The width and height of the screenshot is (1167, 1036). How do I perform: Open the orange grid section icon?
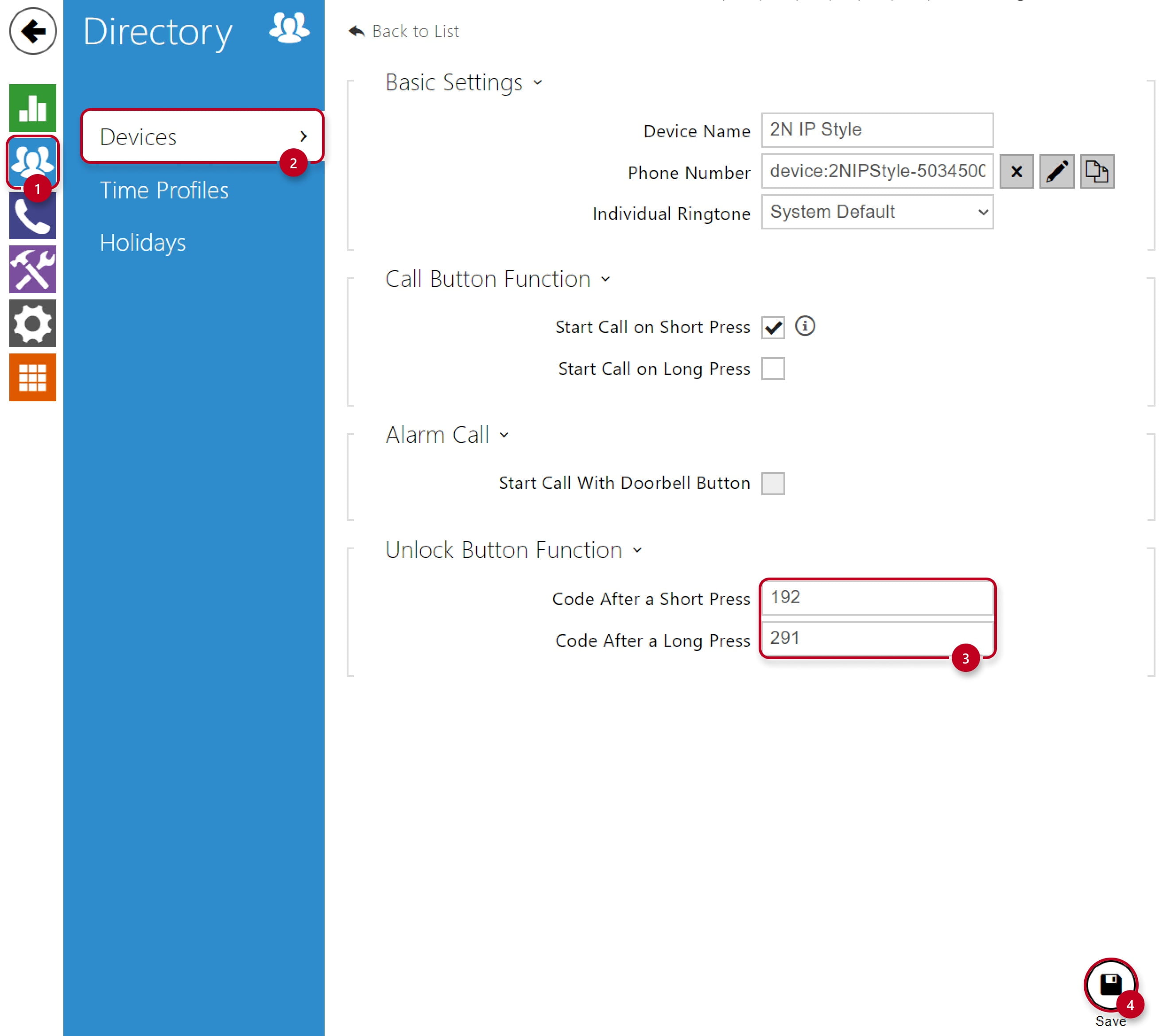[x=32, y=377]
